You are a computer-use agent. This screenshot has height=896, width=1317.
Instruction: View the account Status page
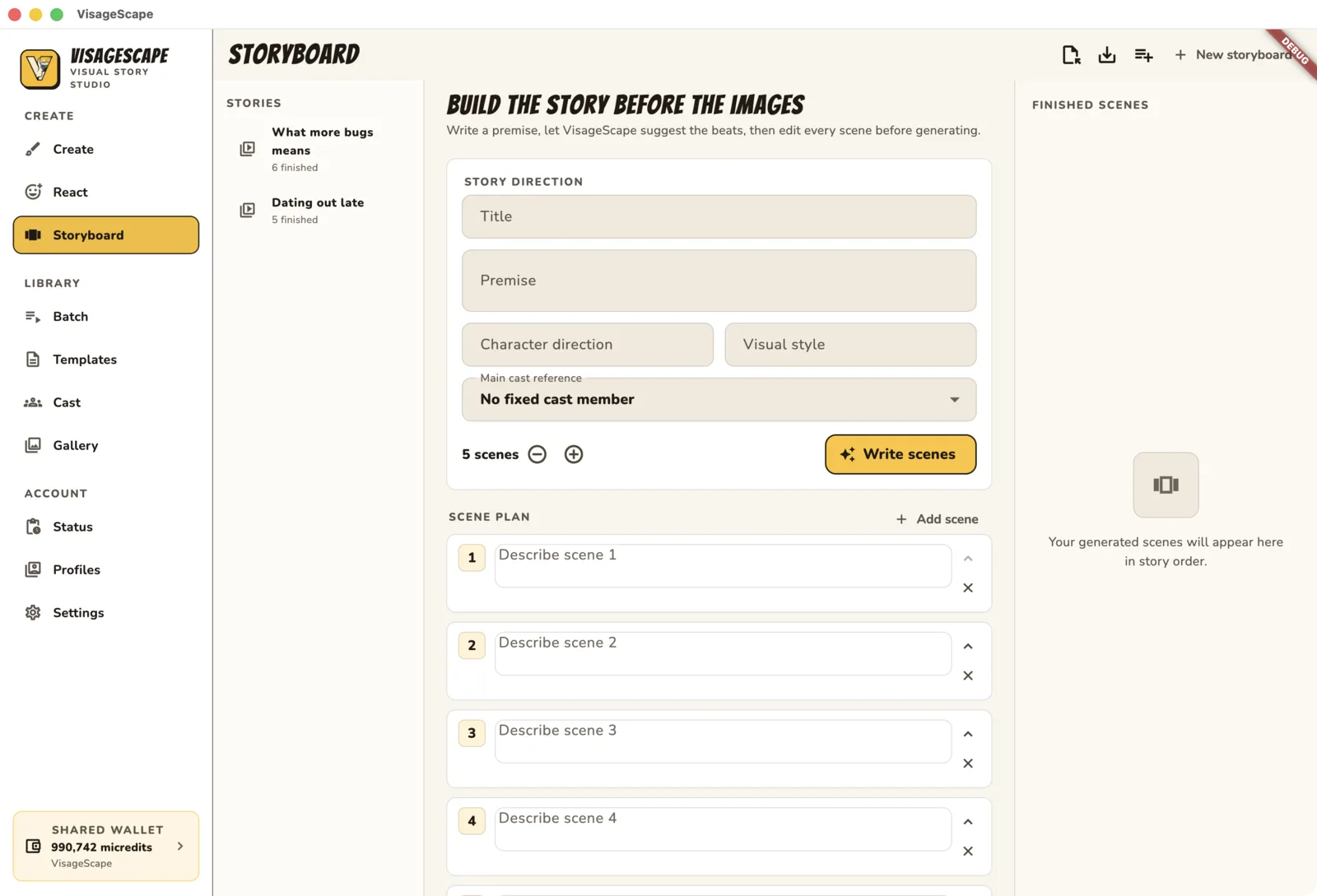click(x=105, y=527)
